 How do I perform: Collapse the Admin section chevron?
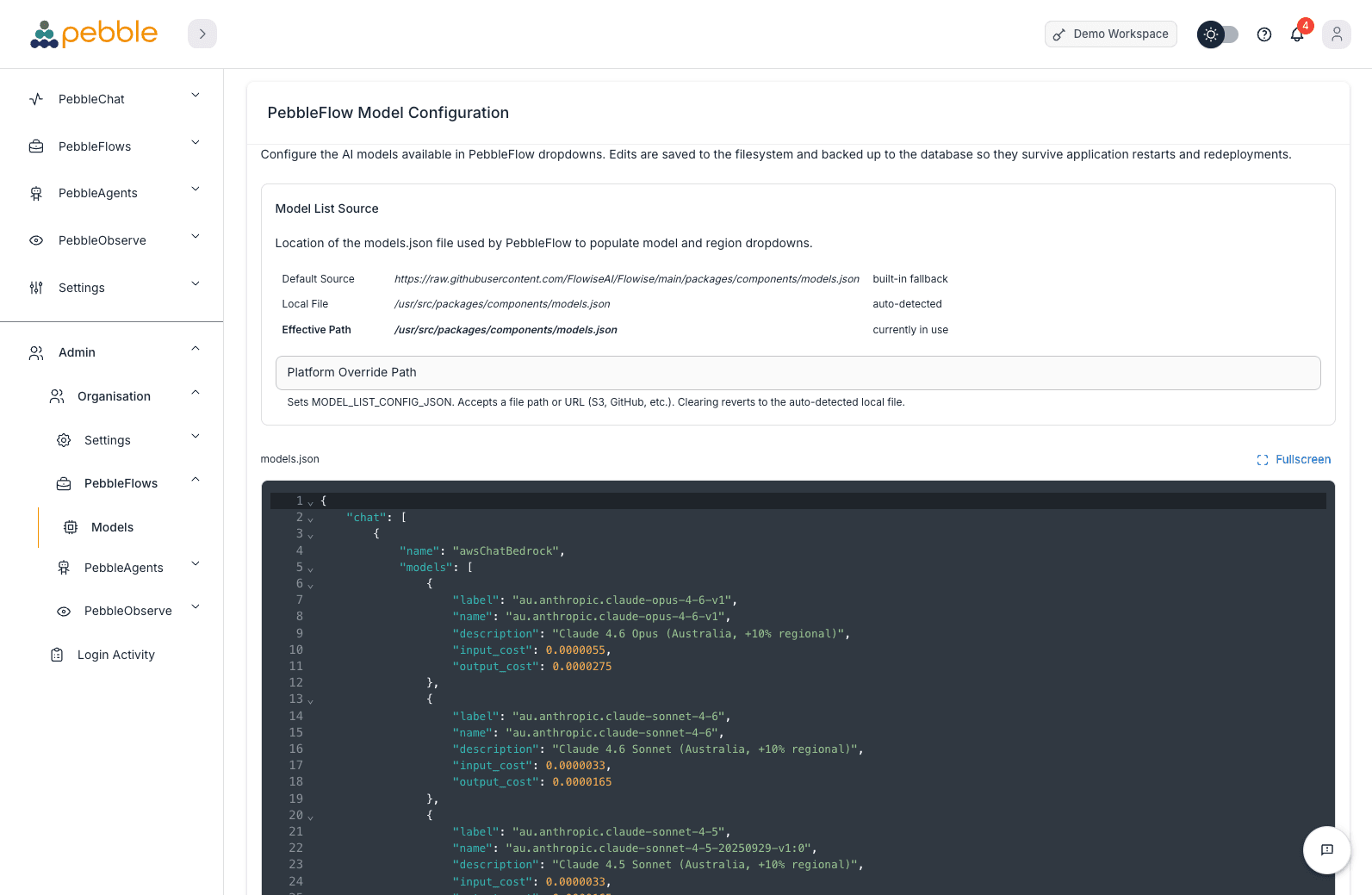(x=196, y=348)
